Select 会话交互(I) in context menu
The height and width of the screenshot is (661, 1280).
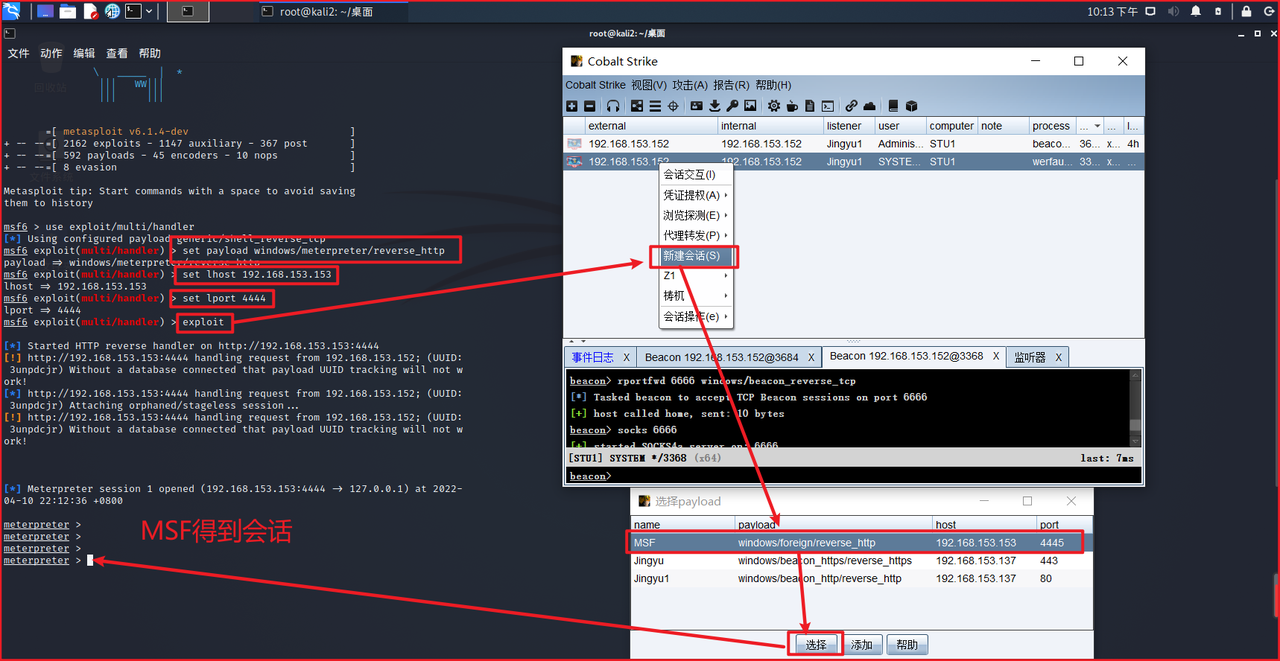click(696, 175)
